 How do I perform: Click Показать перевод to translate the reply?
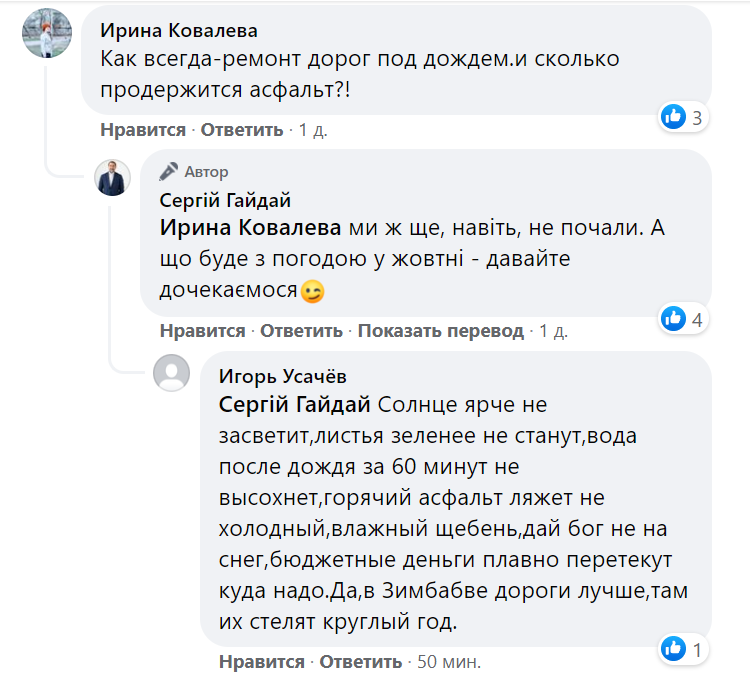click(441, 331)
